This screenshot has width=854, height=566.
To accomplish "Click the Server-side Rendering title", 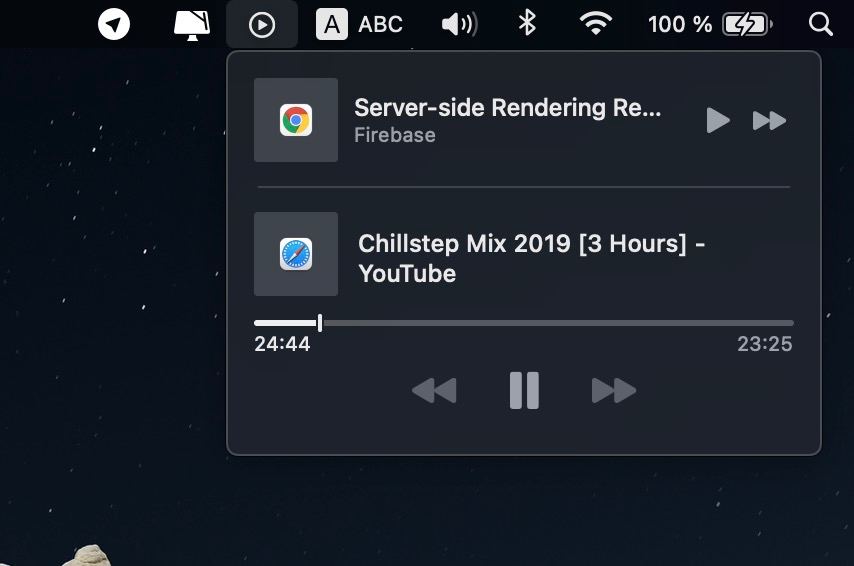I will tap(508, 108).
